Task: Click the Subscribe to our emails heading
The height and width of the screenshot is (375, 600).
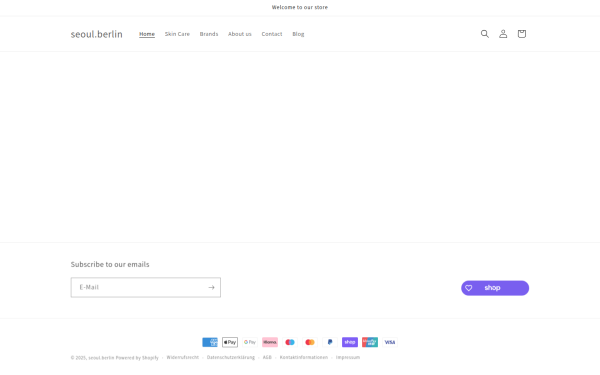Action: click(x=110, y=264)
